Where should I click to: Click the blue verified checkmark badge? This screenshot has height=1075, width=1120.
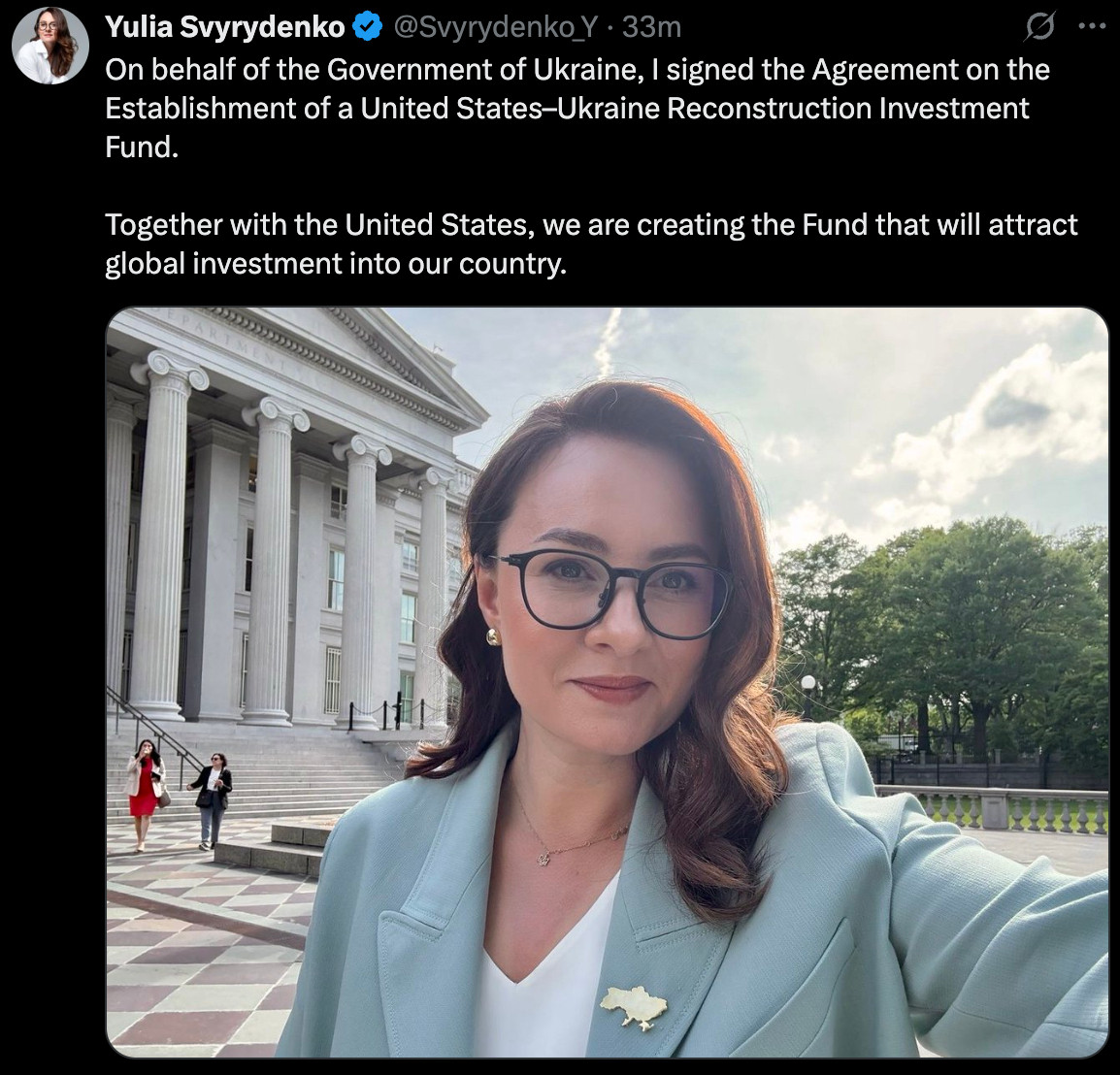(369, 27)
